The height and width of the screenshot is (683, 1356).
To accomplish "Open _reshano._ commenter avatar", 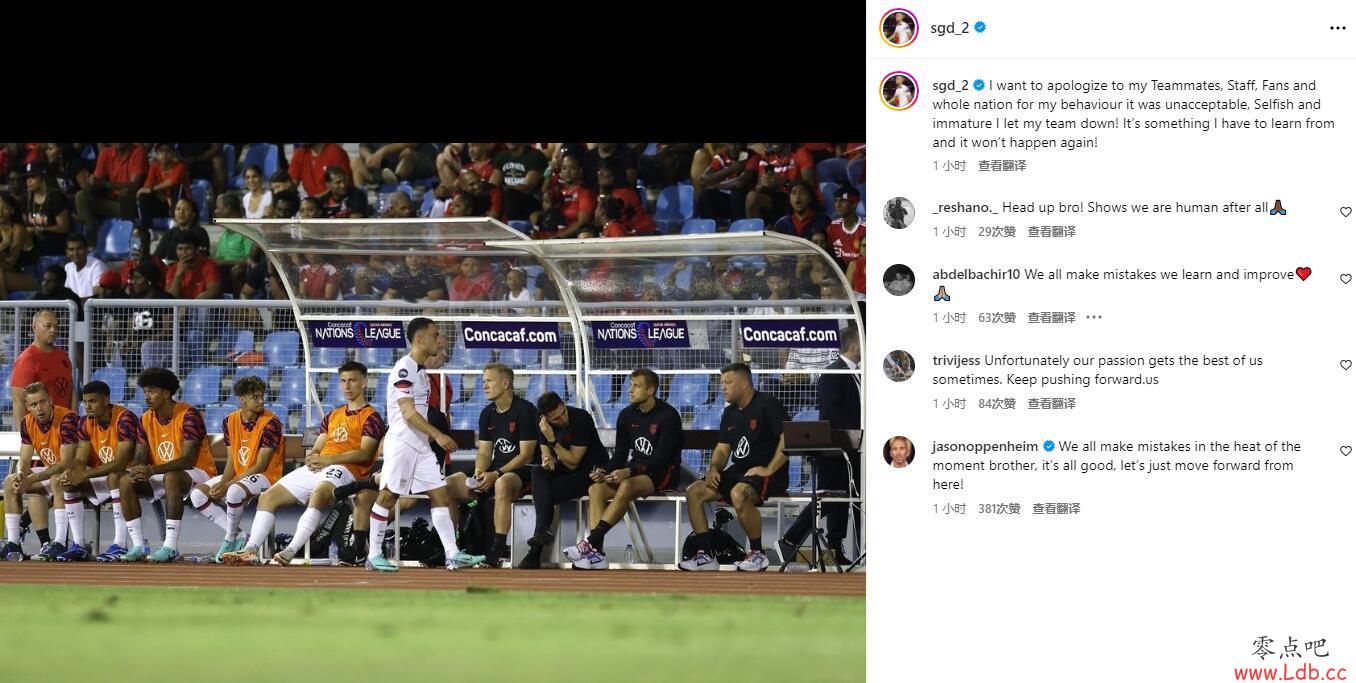I will 899,213.
